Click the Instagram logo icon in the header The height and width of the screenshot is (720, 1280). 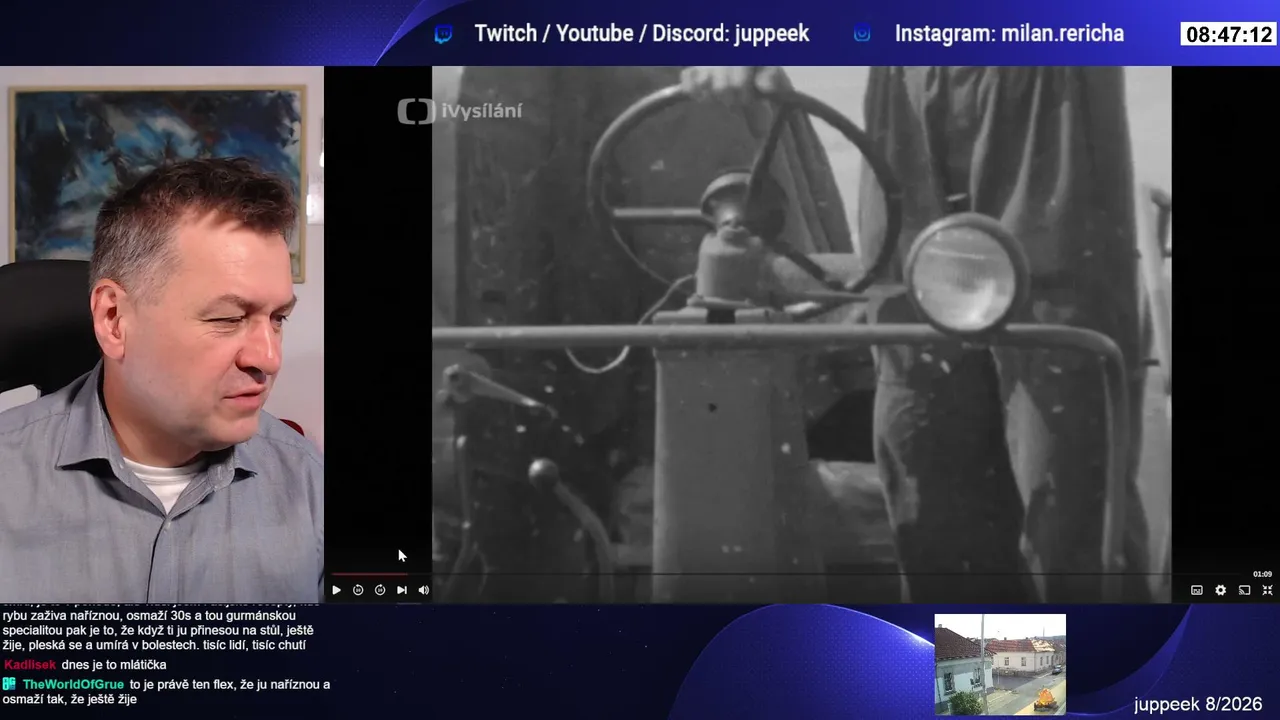coord(862,34)
